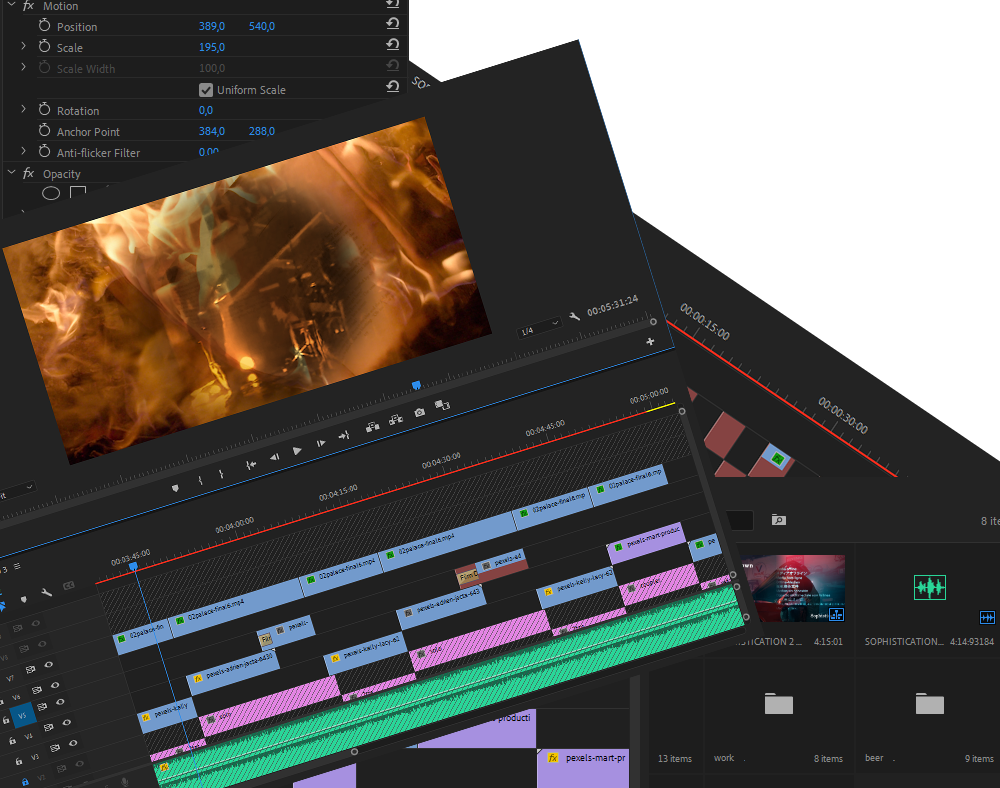The width and height of the screenshot is (1000, 788).
Task: Expand the Anti-flicker Filter property
Action: [x=23, y=152]
